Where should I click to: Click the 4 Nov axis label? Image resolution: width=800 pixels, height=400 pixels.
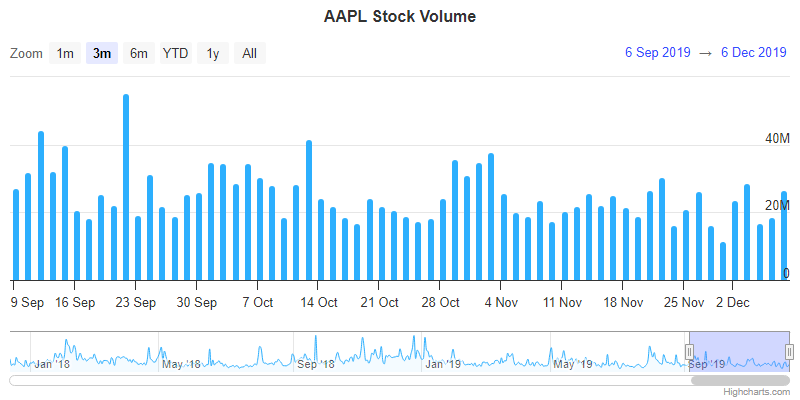click(502, 303)
